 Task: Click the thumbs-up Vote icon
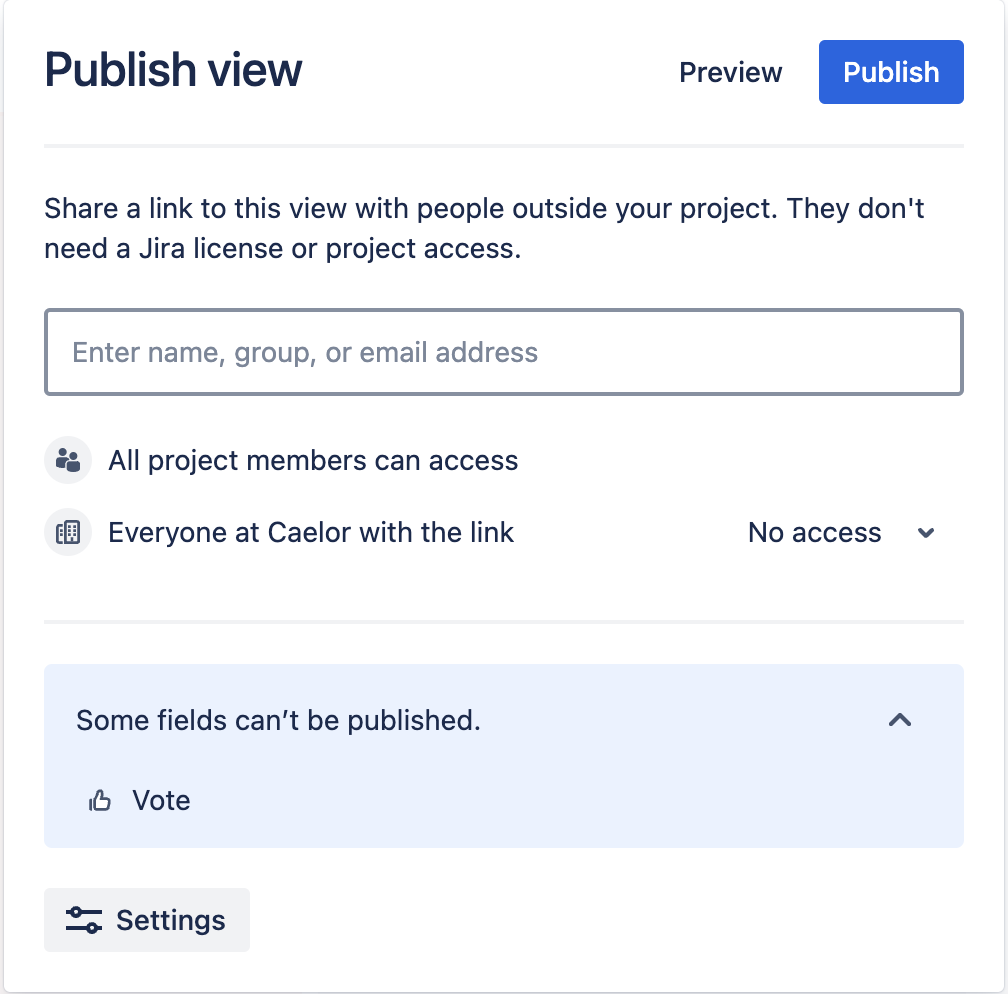pos(100,800)
